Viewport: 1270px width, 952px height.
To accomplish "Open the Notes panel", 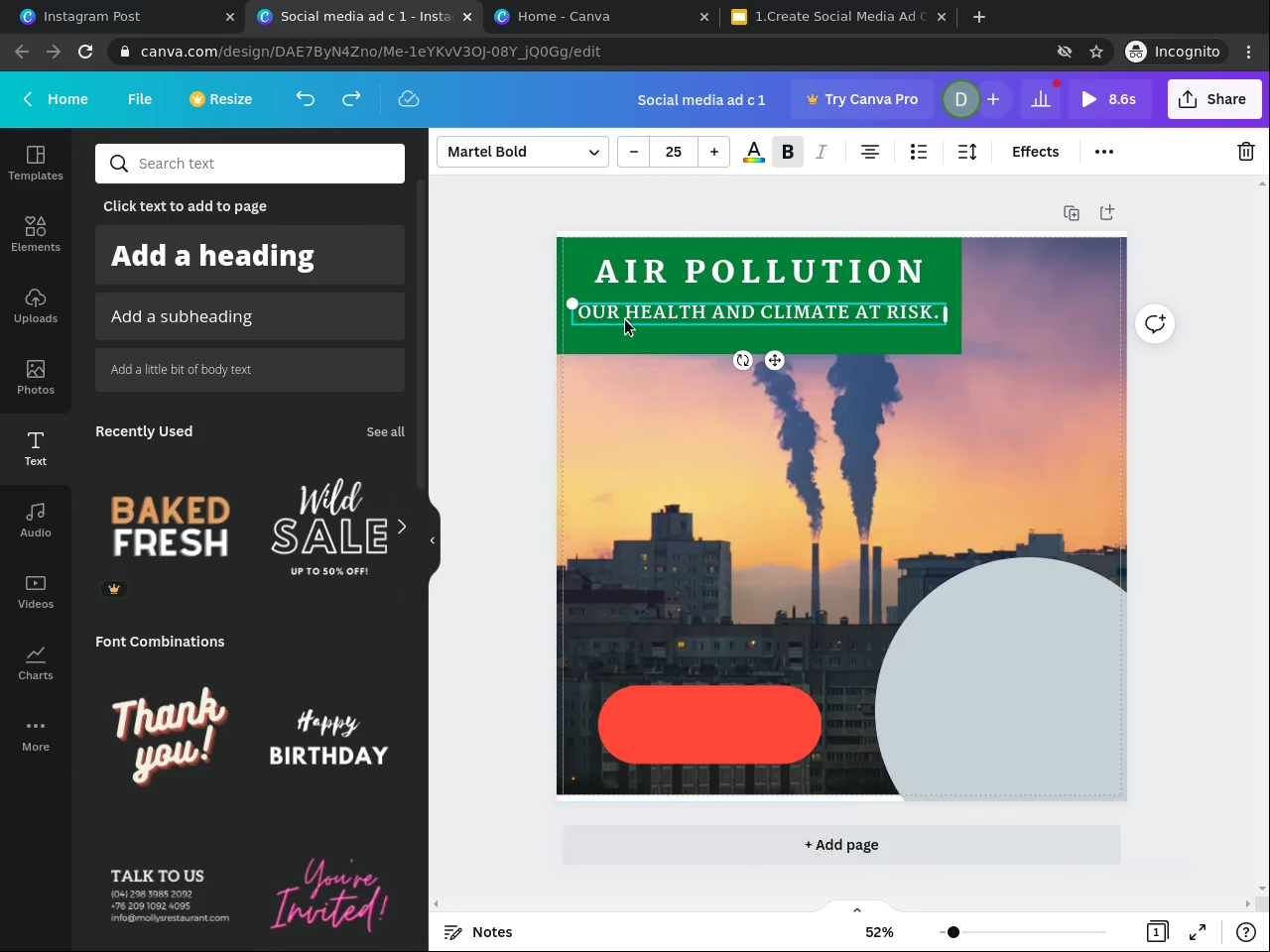I will [x=478, y=932].
